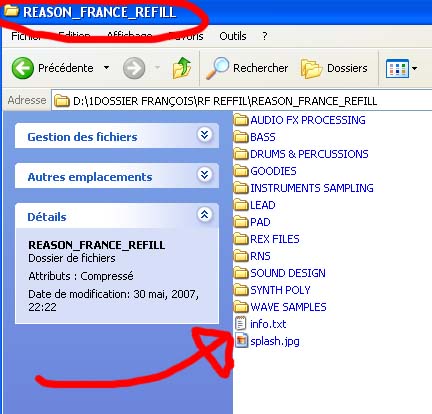Image resolution: width=432 pixels, height=414 pixels.
Task: Click the title bar folder icon
Action: pos(11,10)
